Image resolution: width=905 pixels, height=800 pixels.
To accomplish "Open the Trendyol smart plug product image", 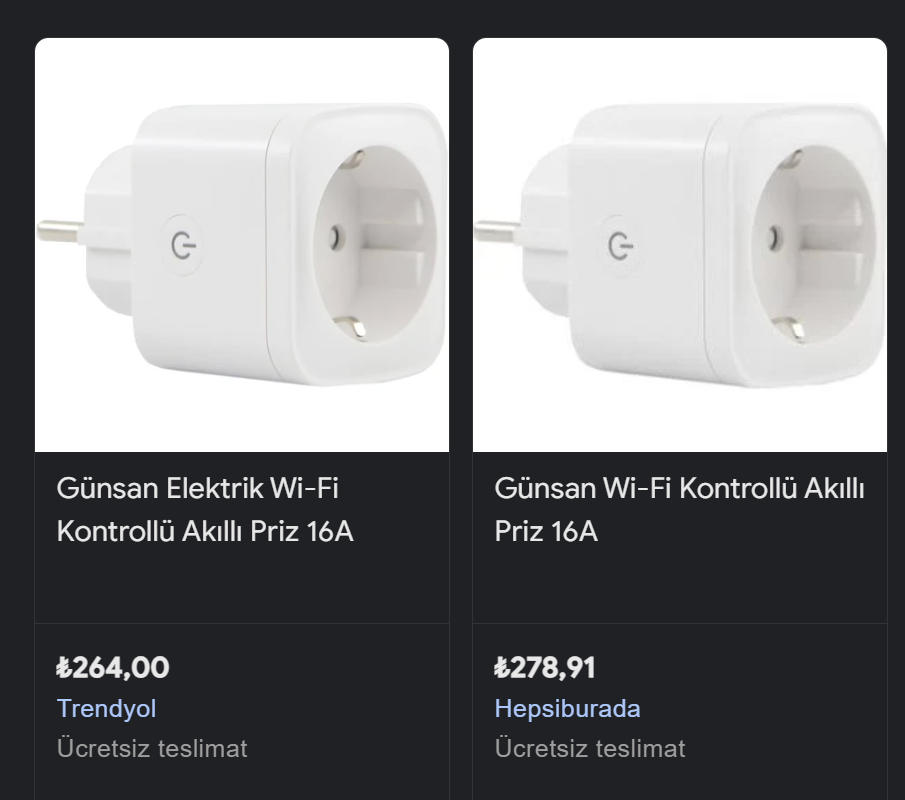I will [x=242, y=245].
